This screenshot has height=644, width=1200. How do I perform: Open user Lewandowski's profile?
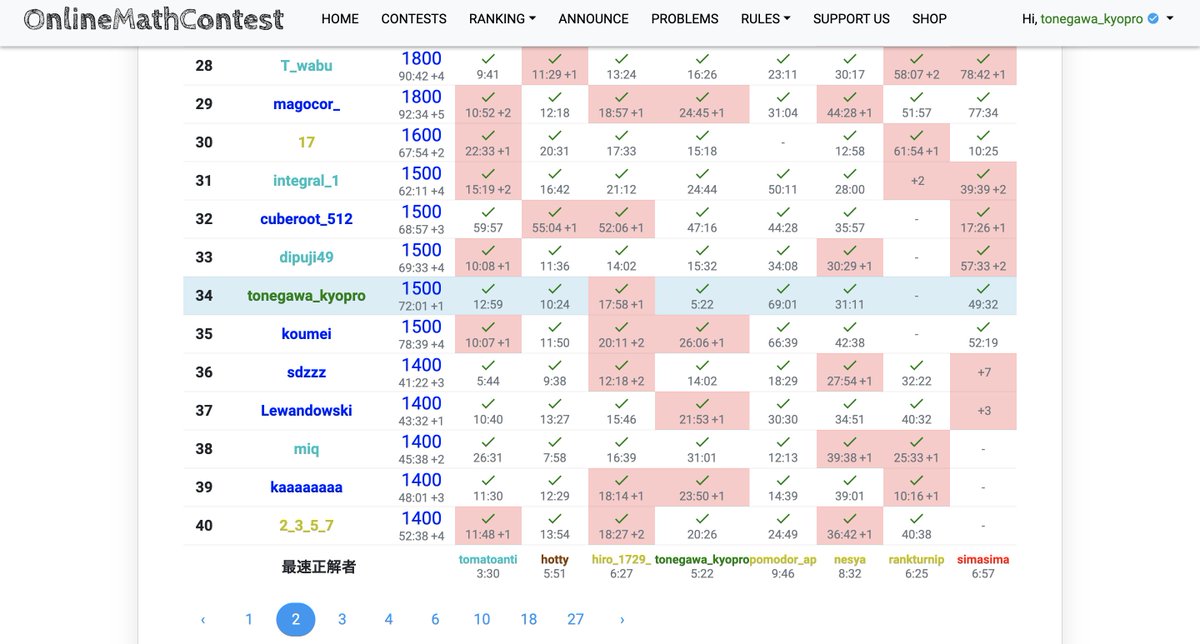(306, 410)
